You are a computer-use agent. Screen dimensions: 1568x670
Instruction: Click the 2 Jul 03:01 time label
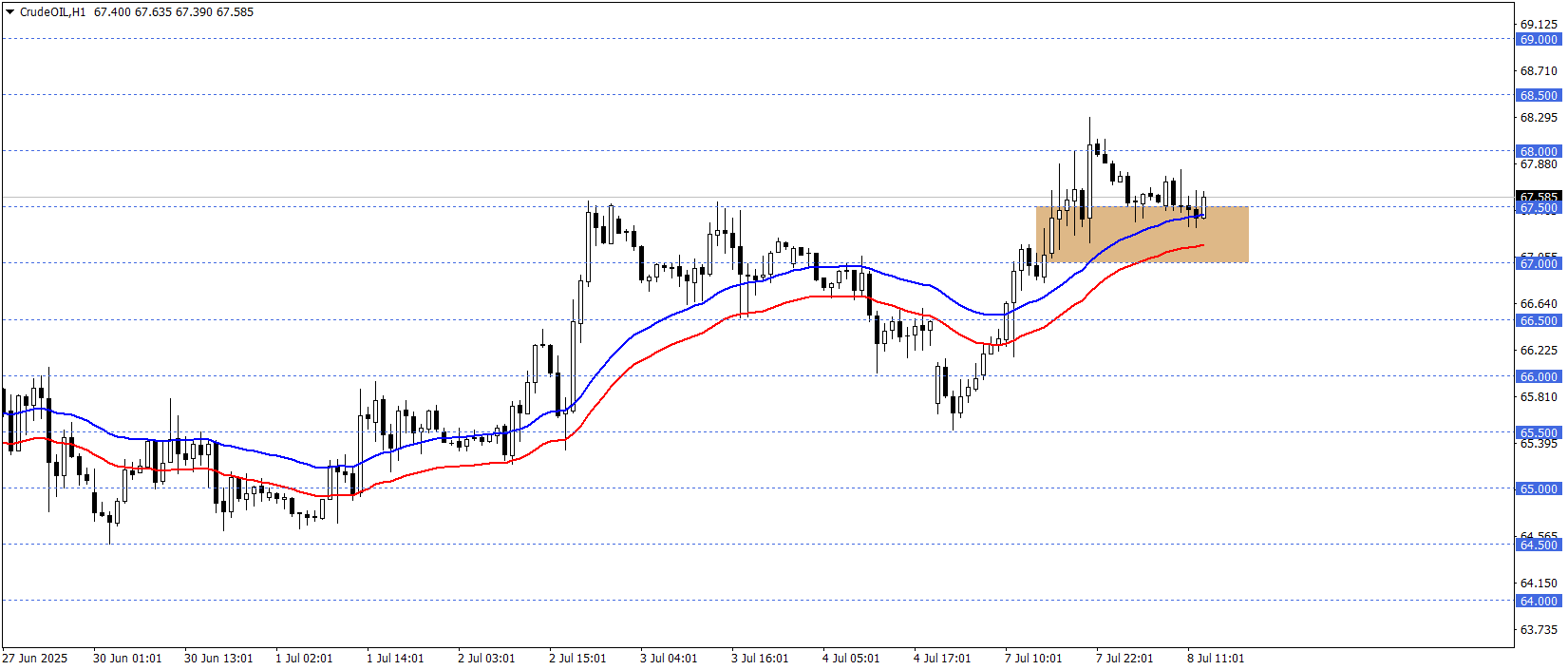coord(486,658)
